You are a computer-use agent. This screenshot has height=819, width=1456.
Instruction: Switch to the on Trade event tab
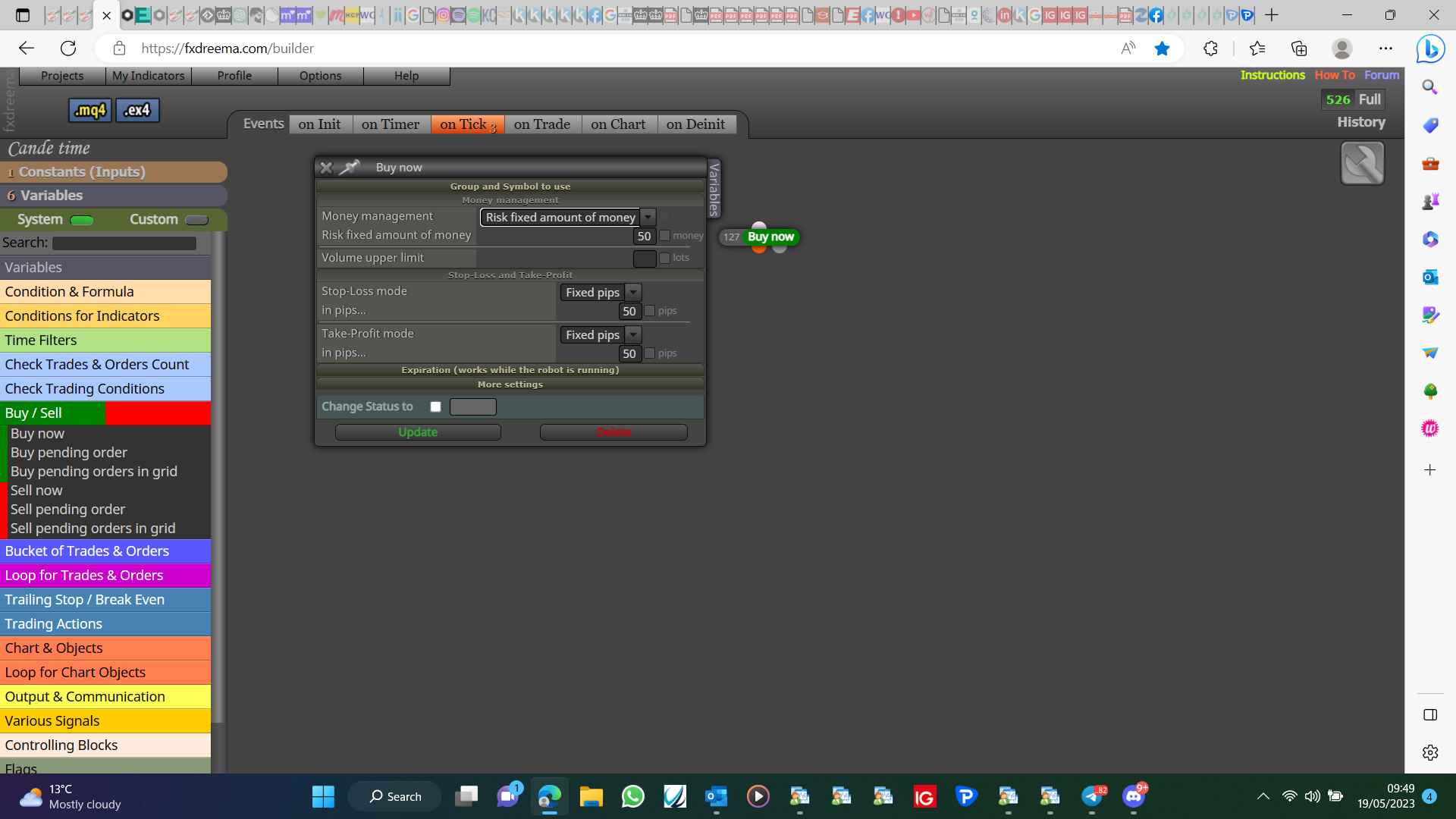point(542,124)
